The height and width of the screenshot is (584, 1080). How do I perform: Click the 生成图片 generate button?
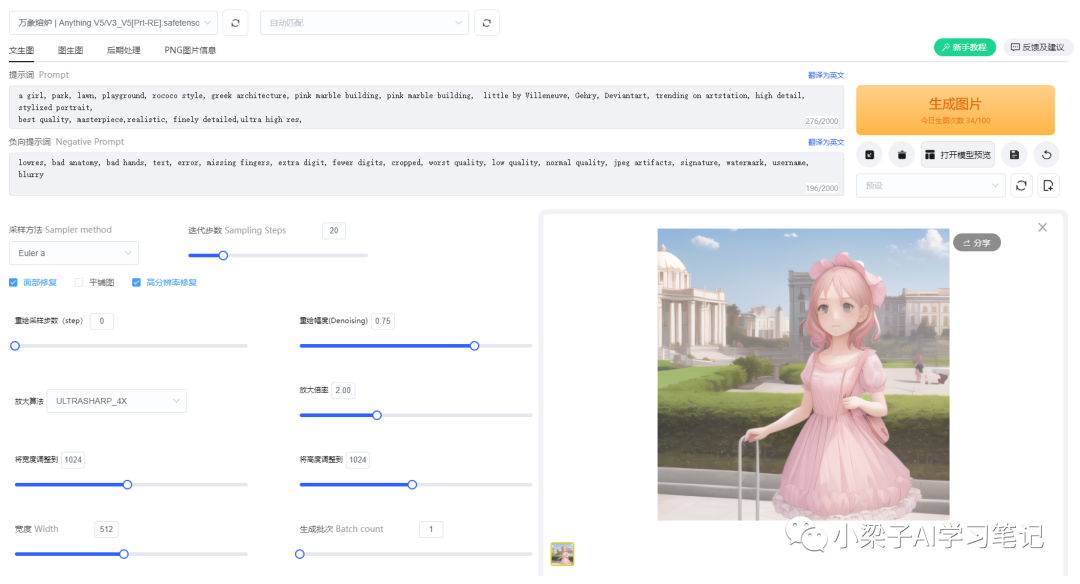click(955, 110)
